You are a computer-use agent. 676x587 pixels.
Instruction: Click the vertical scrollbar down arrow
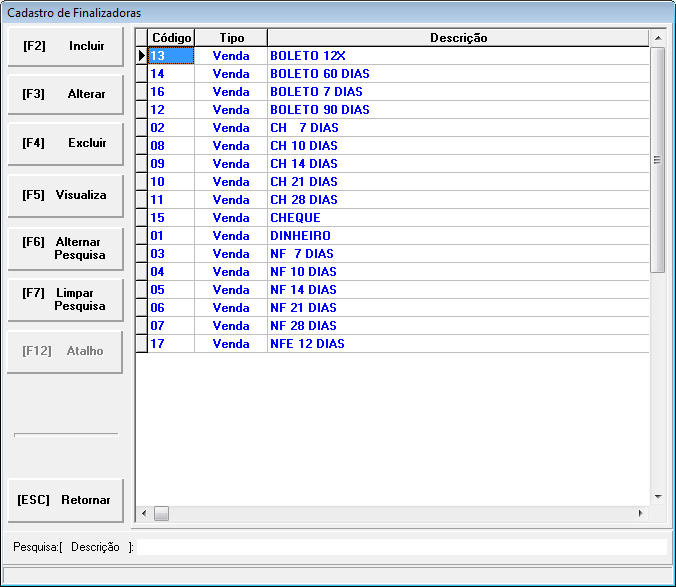point(658,497)
